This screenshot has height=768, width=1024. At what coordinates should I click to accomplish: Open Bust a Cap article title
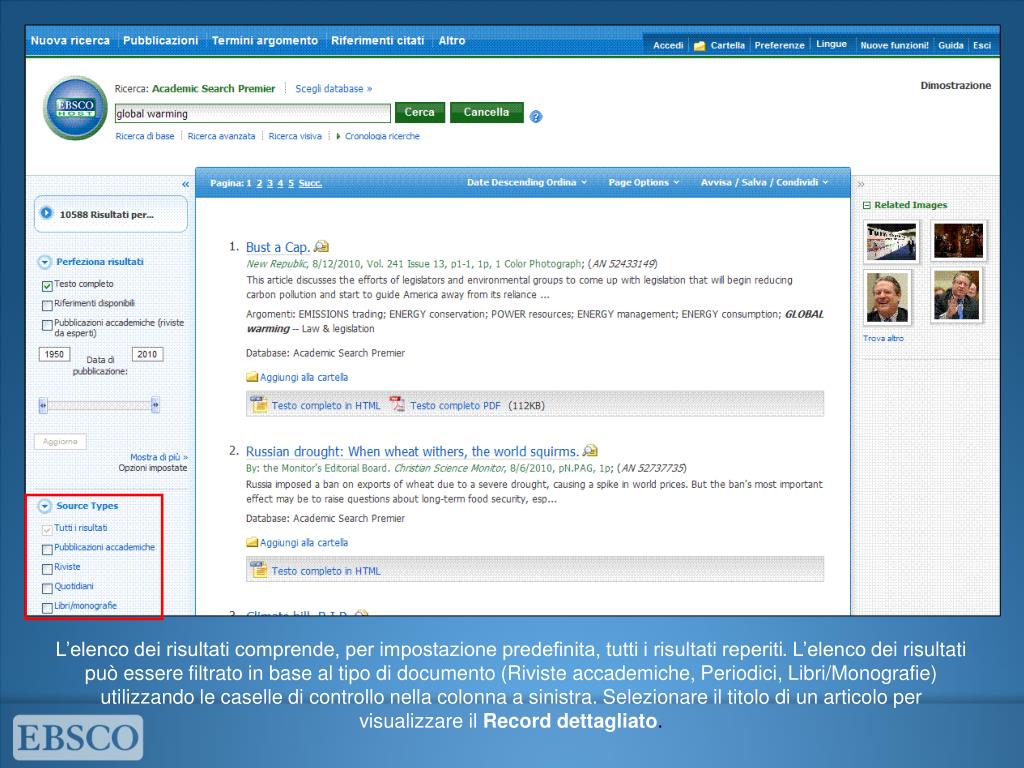(x=278, y=248)
